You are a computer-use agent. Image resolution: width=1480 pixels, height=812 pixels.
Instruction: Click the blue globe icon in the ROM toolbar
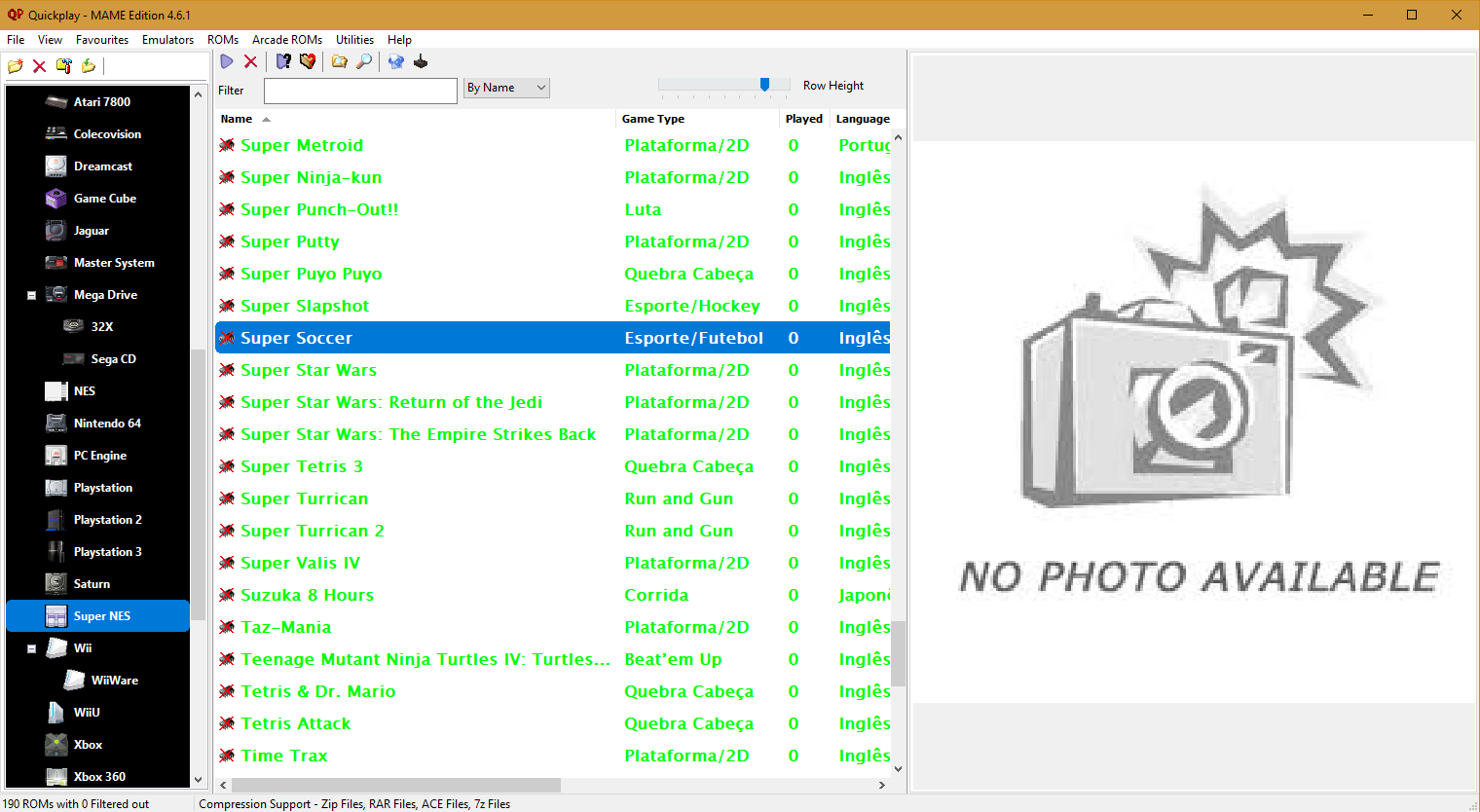click(x=395, y=61)
